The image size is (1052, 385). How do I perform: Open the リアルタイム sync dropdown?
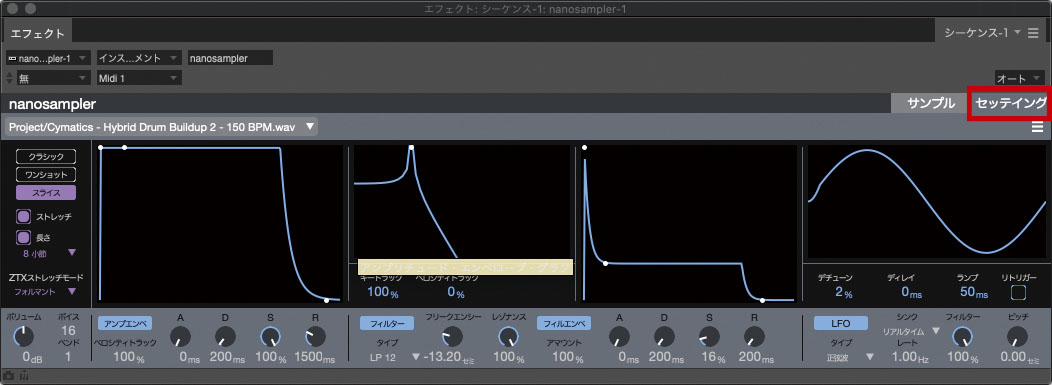911,331
